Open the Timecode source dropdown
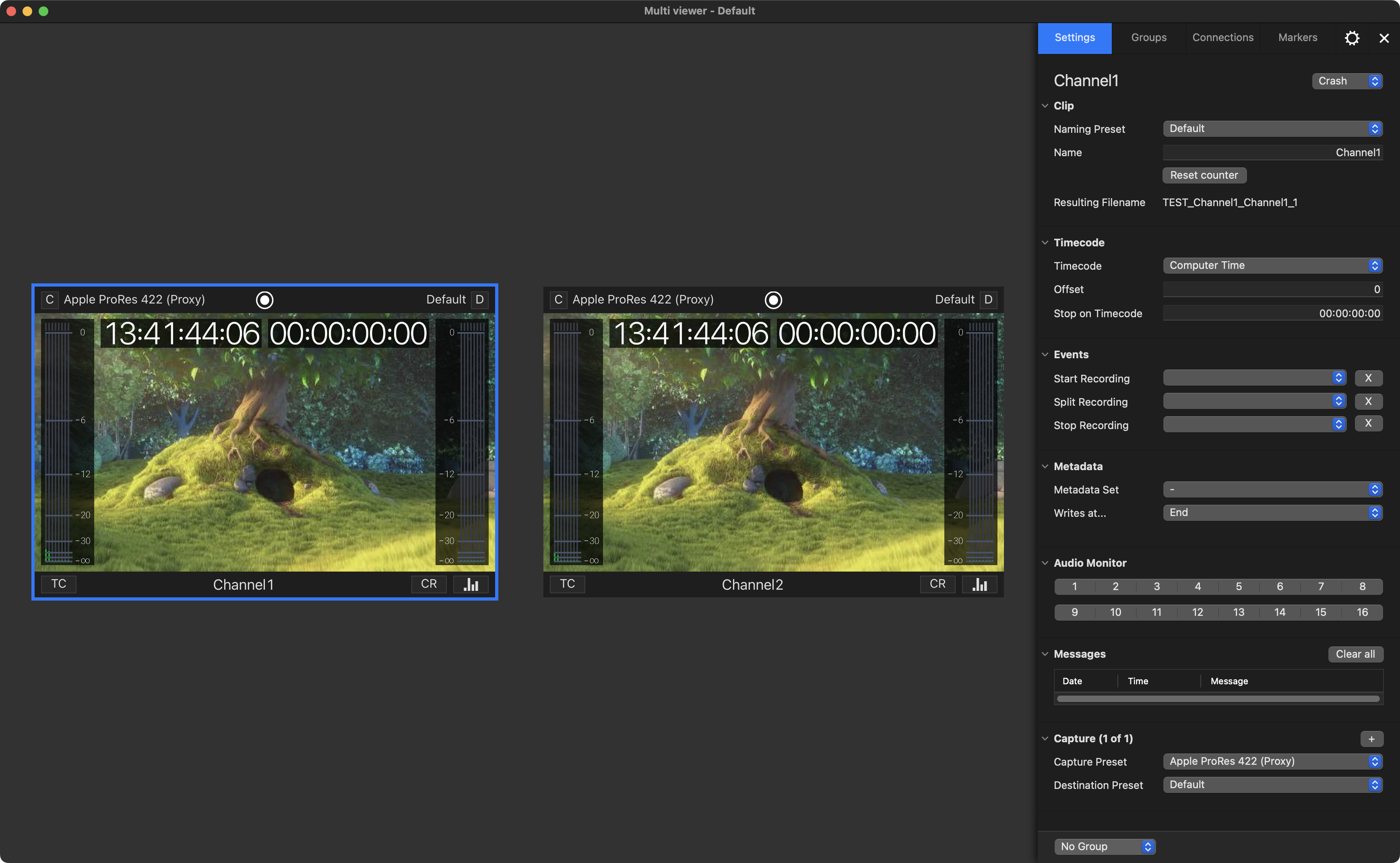Image resolution: width=1400 pixels, height=863 pixels. (x=1273, y=265)
